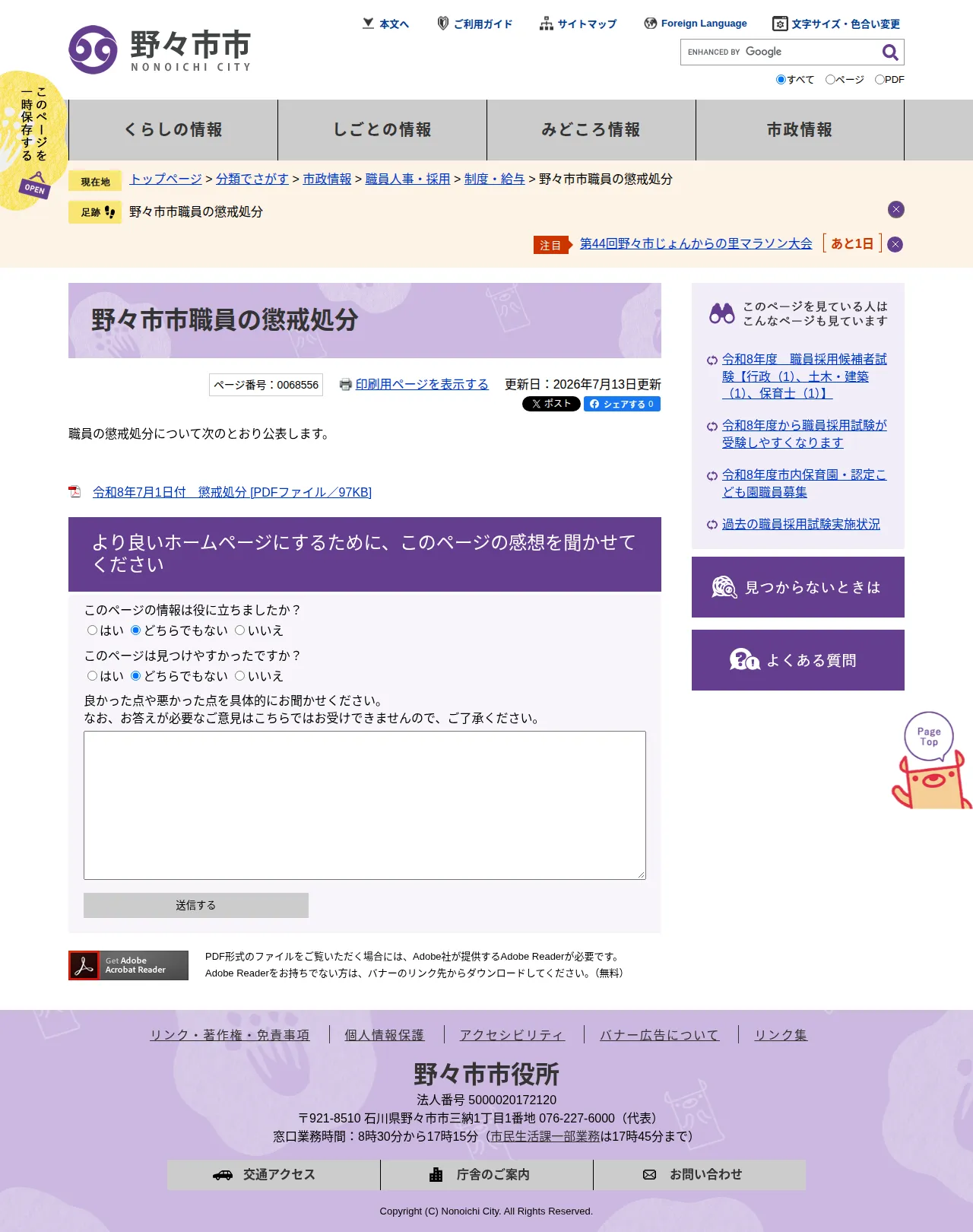
Task: Close the footprint history row
Action: [x=896, y=209]
